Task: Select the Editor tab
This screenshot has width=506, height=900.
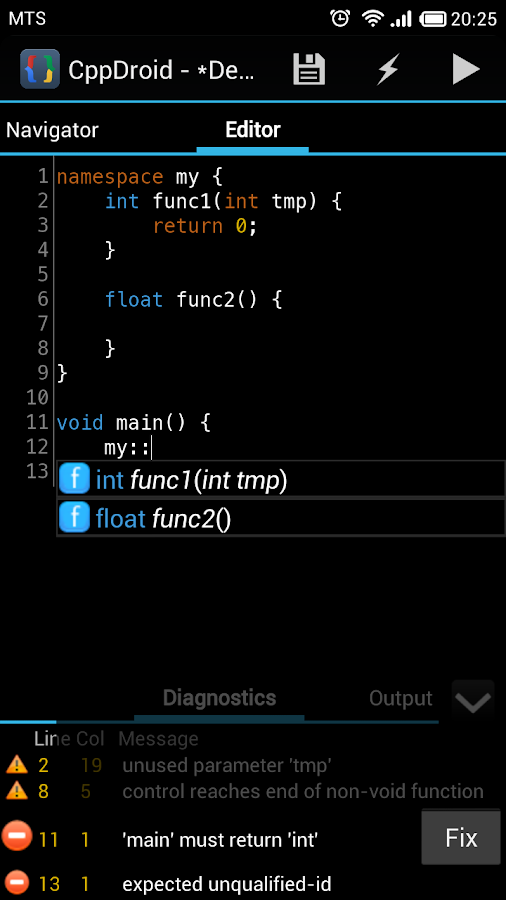Action: click(x=252, y=130)
